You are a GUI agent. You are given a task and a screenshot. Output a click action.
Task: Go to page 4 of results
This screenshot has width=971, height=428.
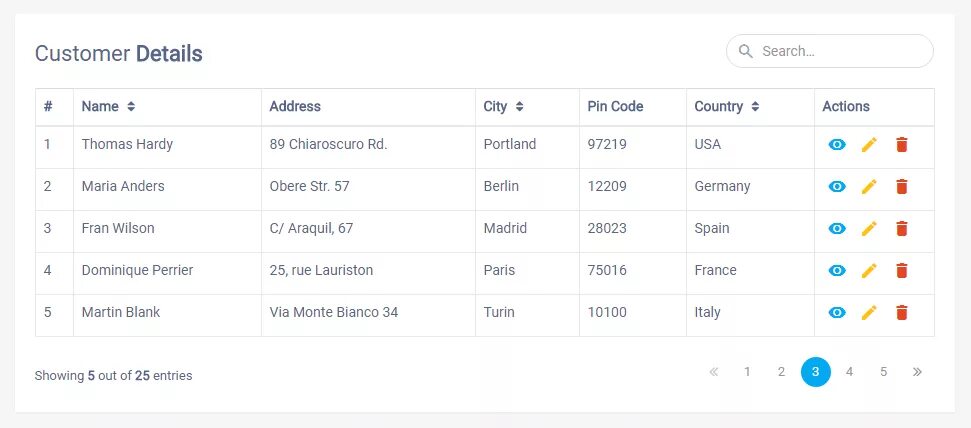849,372
